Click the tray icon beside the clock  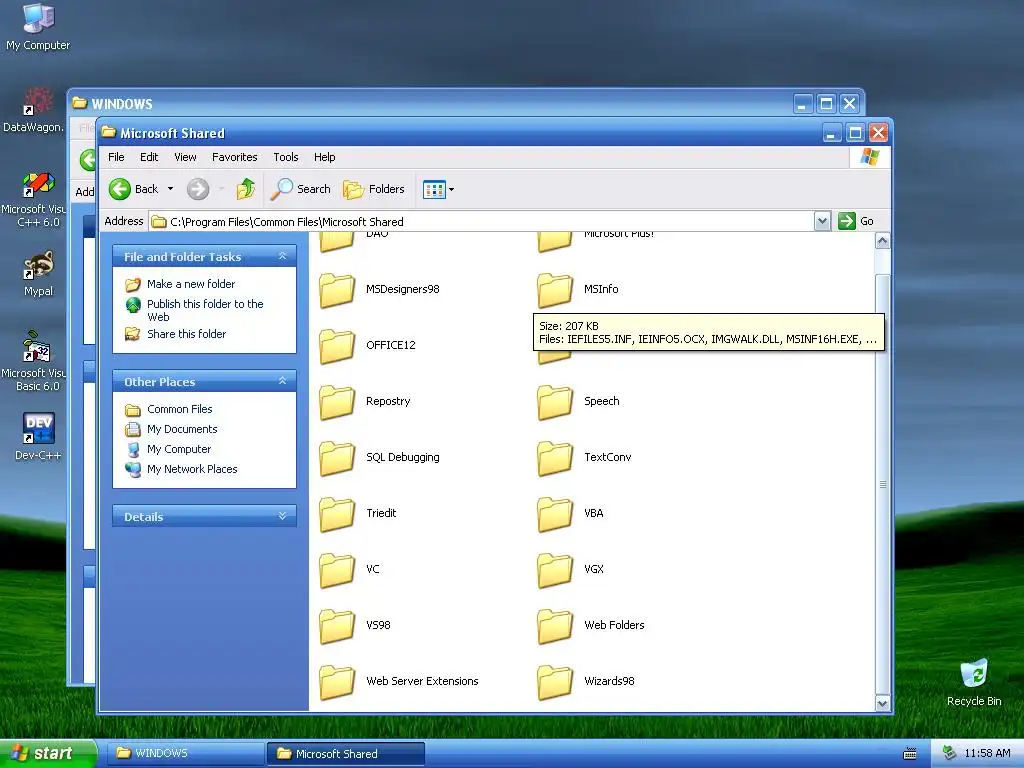[x=950, y=754]
